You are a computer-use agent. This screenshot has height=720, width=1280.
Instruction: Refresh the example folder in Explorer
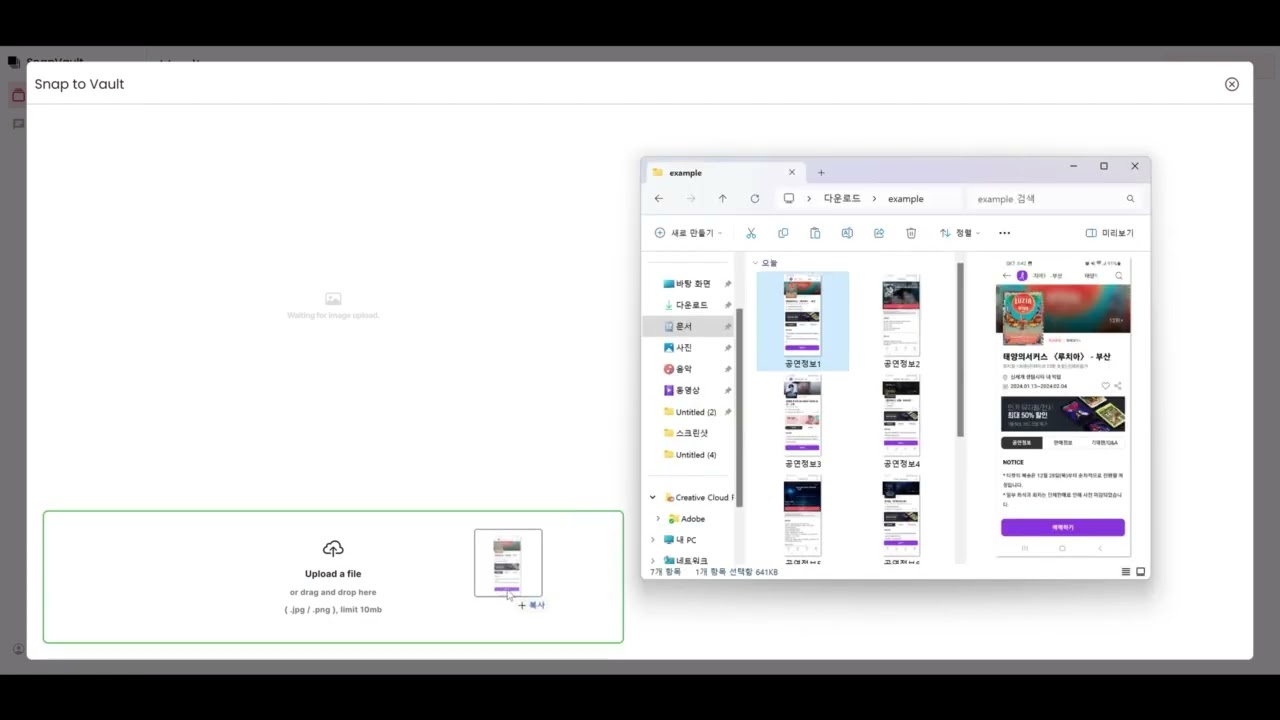pos(755,199)
